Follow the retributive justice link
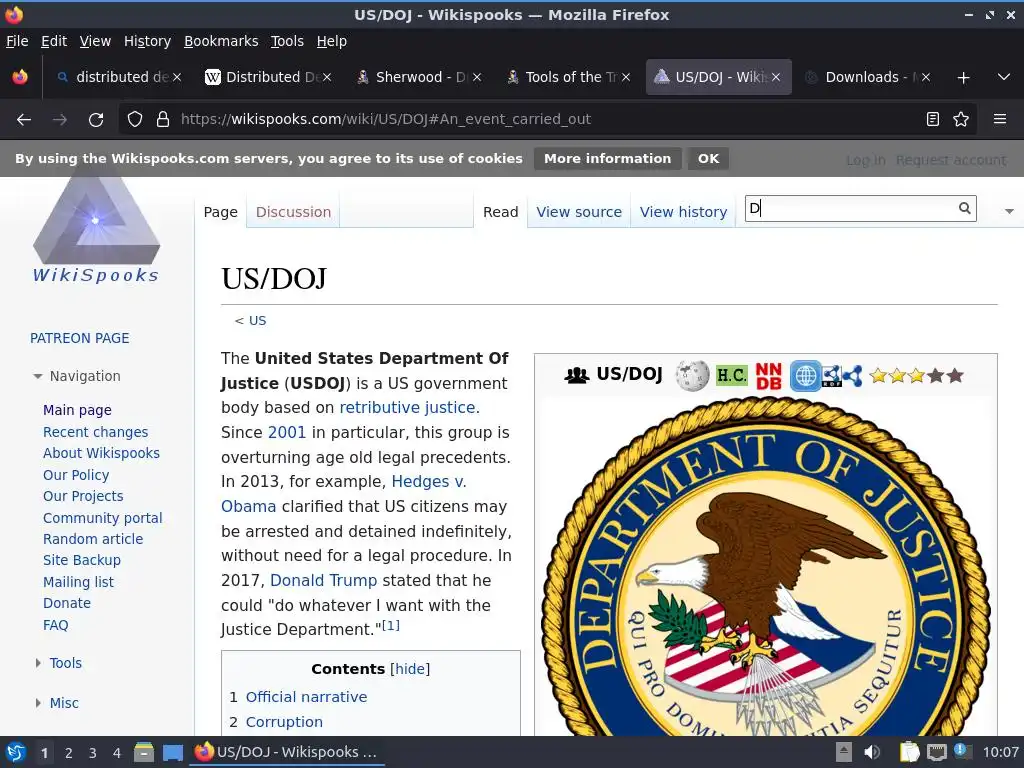This screenshot has width=1024, height=768. point(407,408)
